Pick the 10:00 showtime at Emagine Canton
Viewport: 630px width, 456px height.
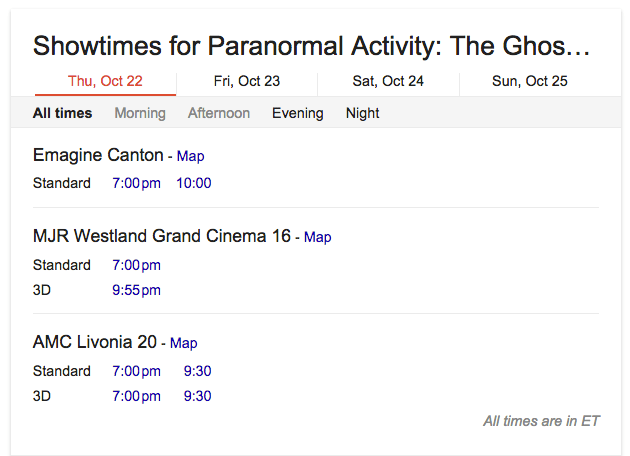click(194, 183)
